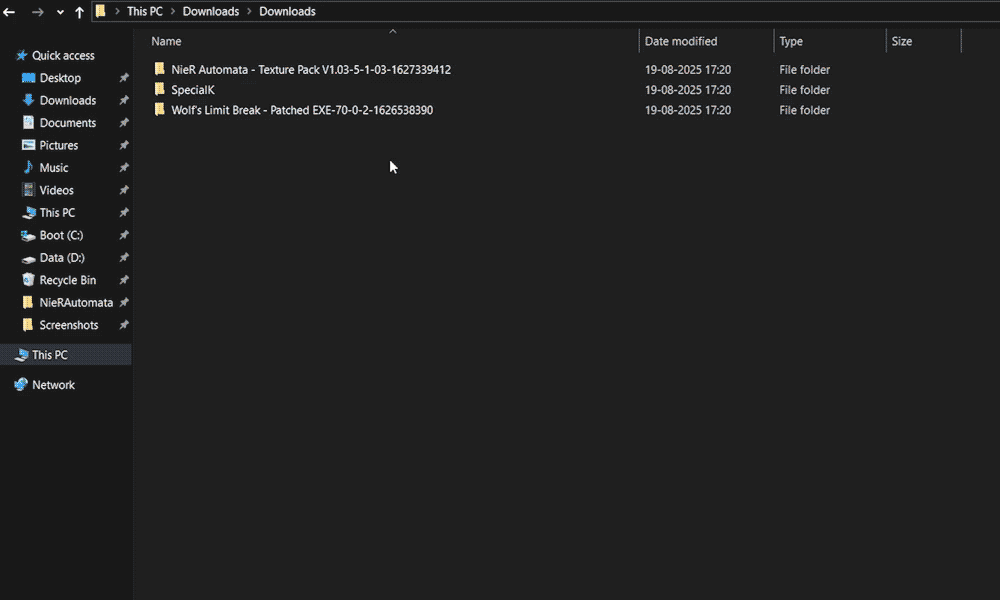Click date modified of NieR Automata Texture Pack
The height and width of the screenshot is (600, 1000).
(688, 70)
